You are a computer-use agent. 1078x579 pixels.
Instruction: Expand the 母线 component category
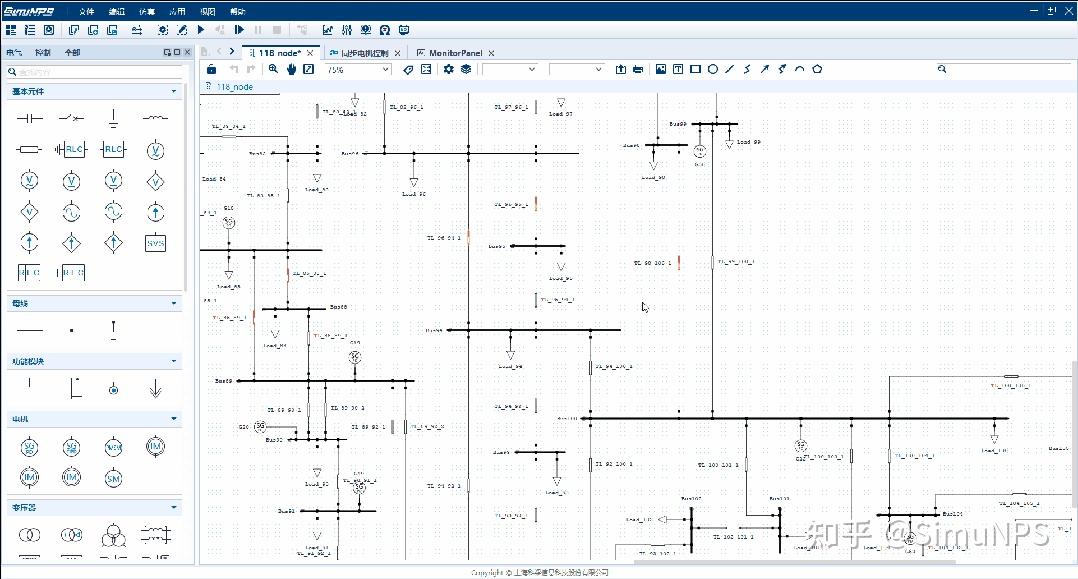172,303
